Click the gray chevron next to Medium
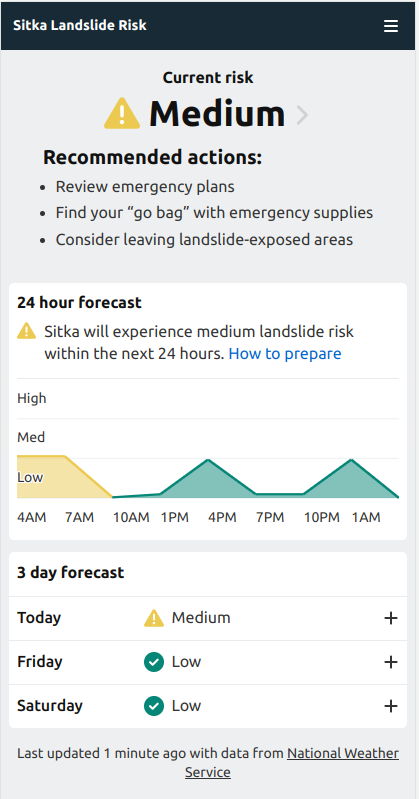Screen dimensions: 419x799 pos(302,115)
